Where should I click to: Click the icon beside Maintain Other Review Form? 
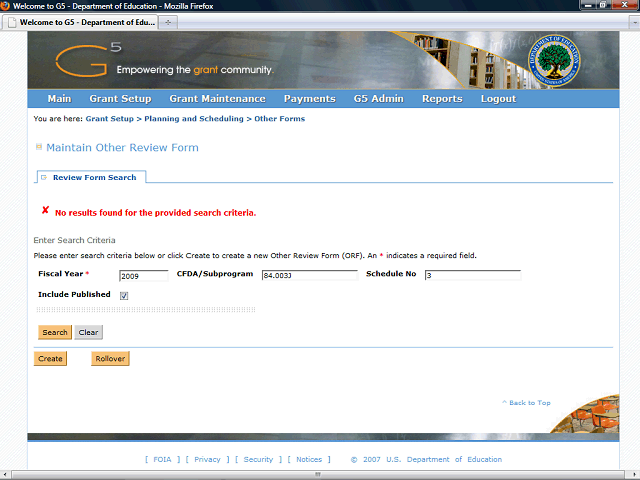pyautogui.click(x=39, y=147)
